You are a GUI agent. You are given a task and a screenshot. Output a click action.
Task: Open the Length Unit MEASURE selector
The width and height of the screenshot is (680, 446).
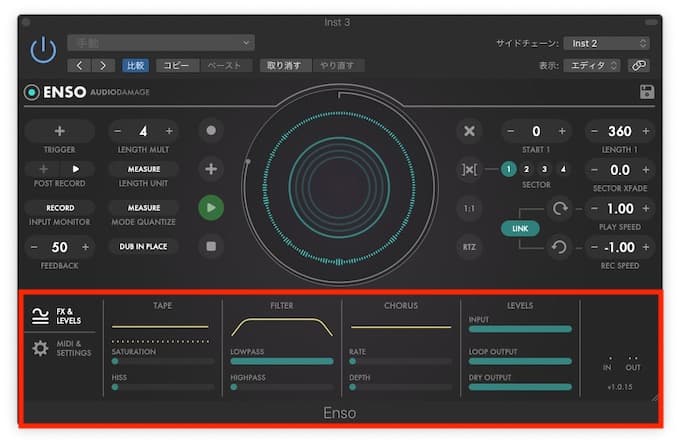pos(144,169)
